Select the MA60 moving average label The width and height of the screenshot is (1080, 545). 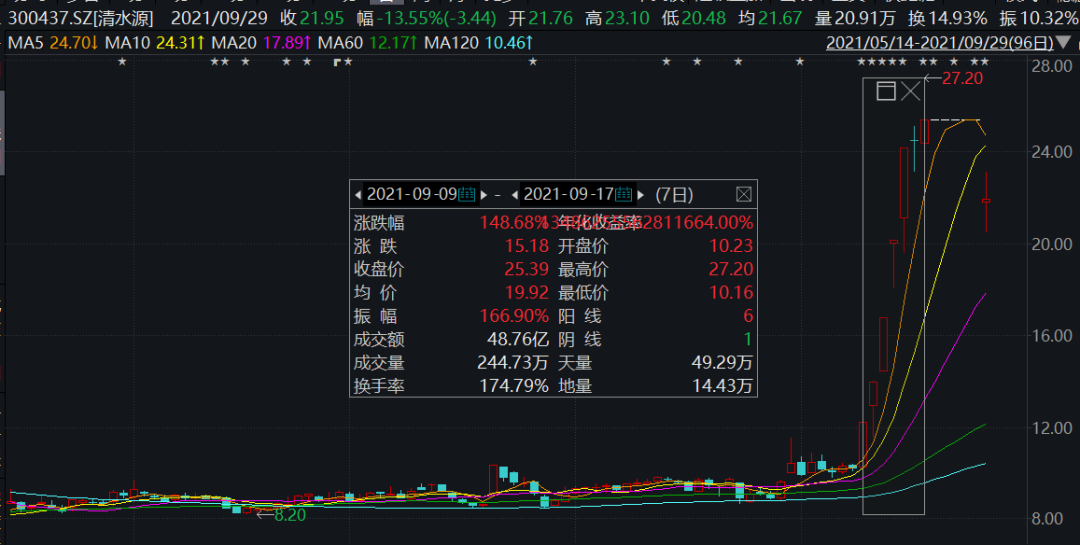[337, 43]
